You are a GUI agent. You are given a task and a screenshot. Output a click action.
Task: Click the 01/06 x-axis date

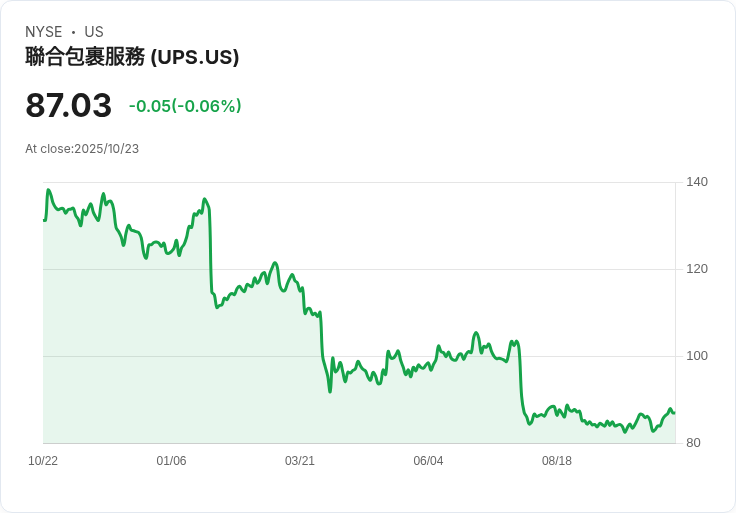(x=171, y=461)
